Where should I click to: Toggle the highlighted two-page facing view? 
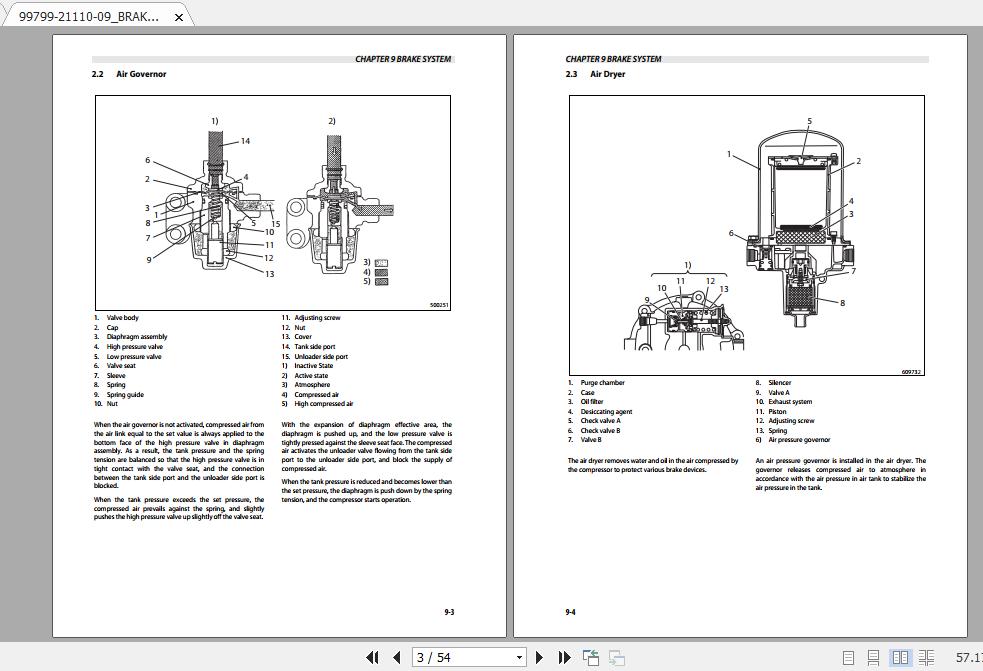coord(899,657)
